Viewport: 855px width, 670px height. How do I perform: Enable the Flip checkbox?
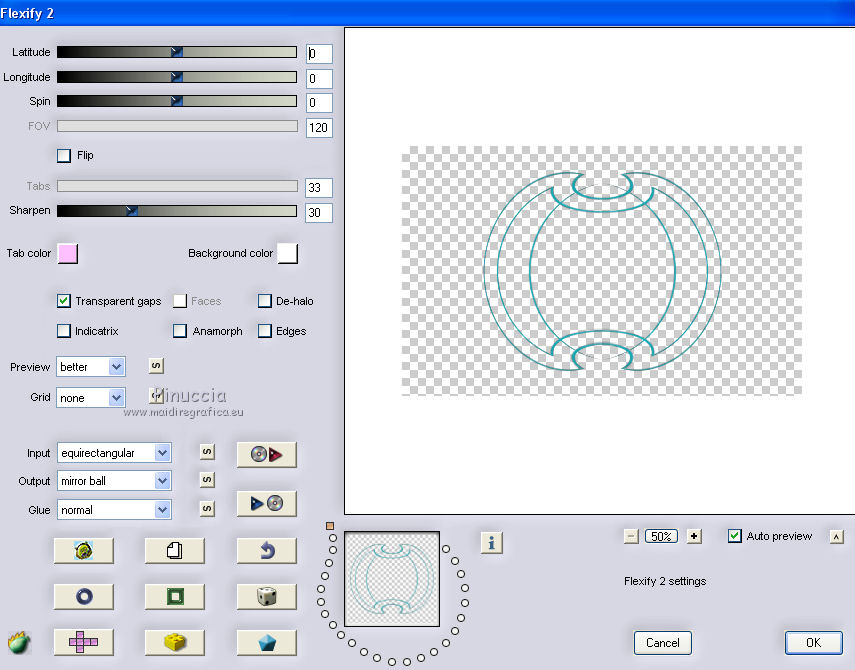tap(64, 156)
